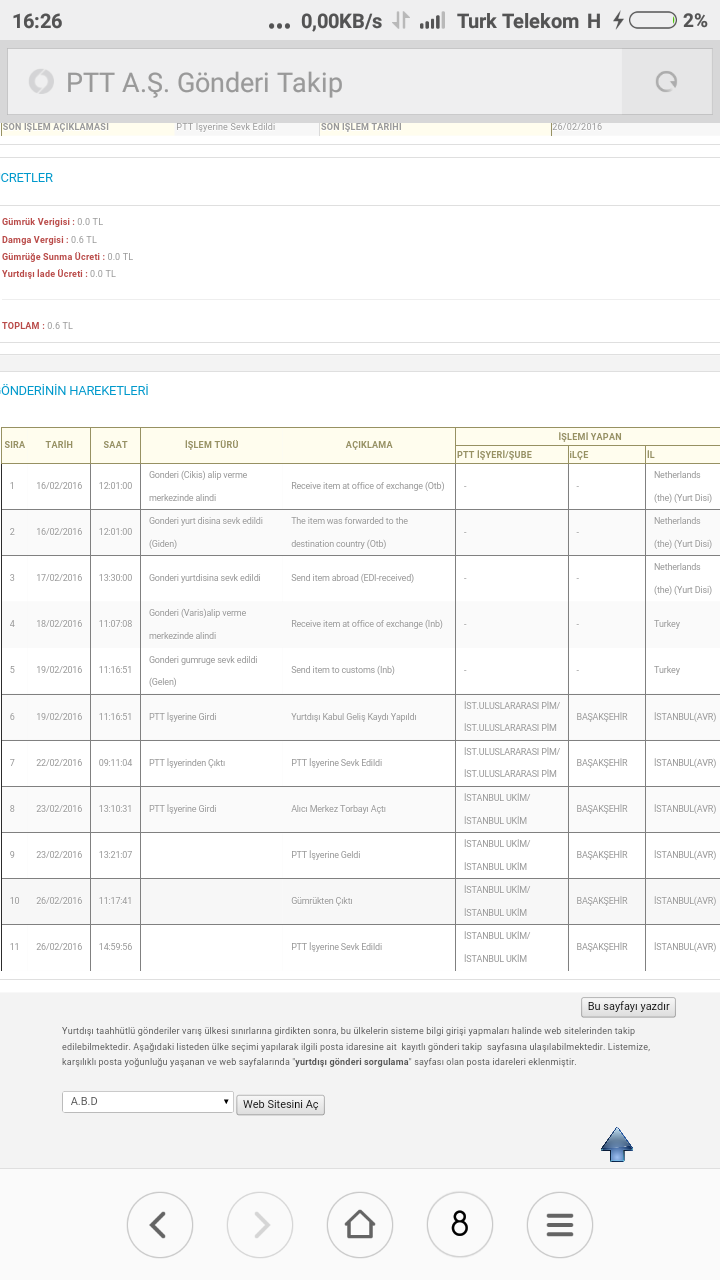The height and width of the screenshot is (1280, 720).
Task: Select the Gümrük Vergisi fee line
Action: tap(52, 222)
